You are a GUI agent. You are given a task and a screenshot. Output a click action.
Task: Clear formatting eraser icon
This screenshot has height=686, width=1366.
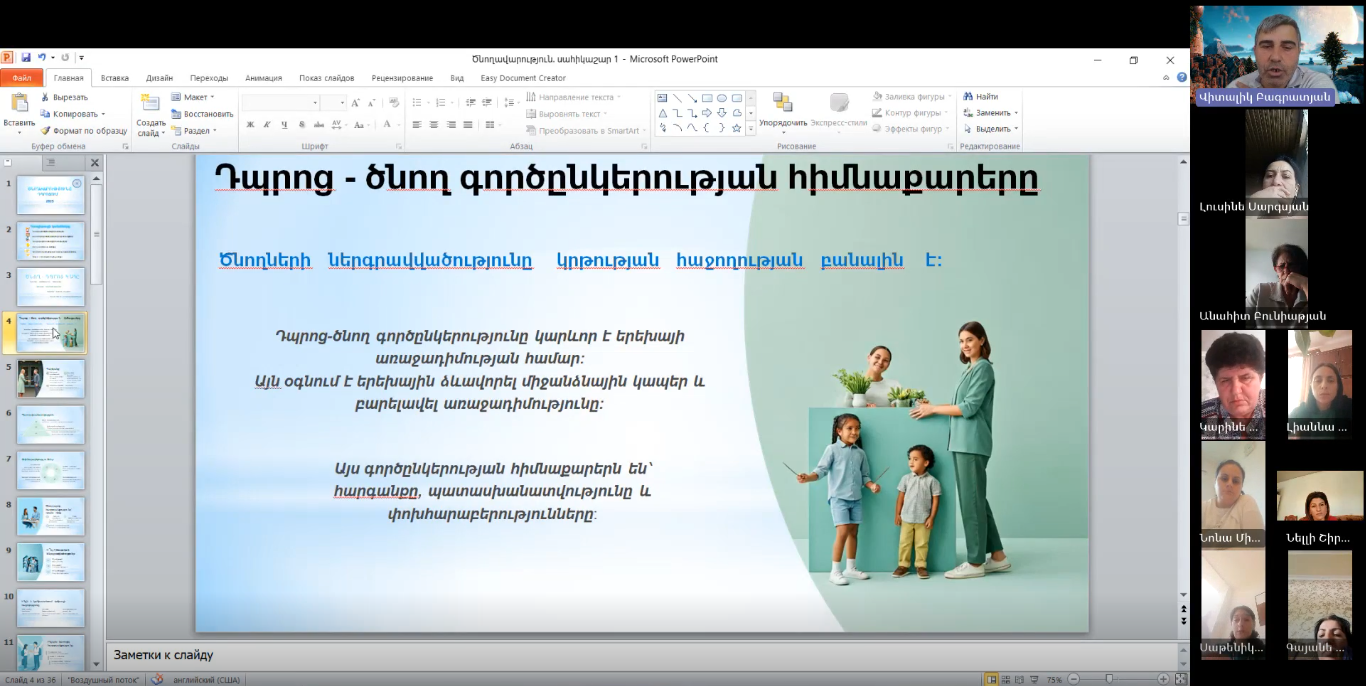pyautogui.click(x=394, y=102)
